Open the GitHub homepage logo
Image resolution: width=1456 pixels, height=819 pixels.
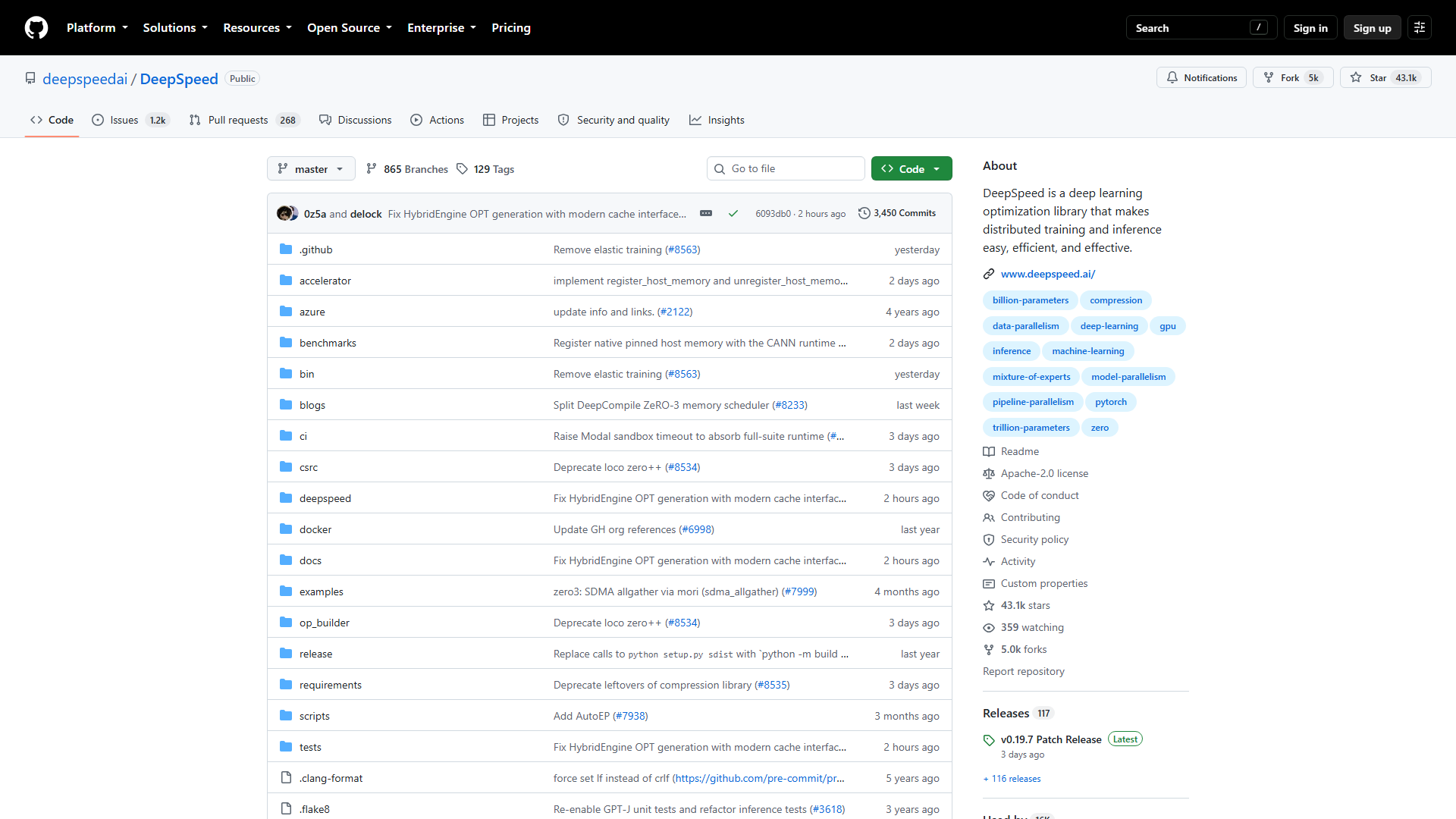[x=36, y=28]
